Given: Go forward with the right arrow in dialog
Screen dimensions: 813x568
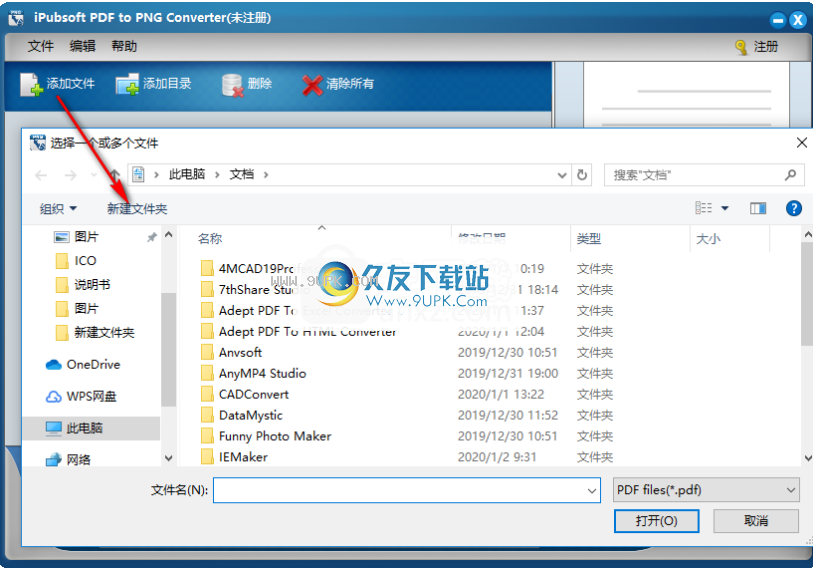Looking at the screenshot, I should click(x=71, y=175).
